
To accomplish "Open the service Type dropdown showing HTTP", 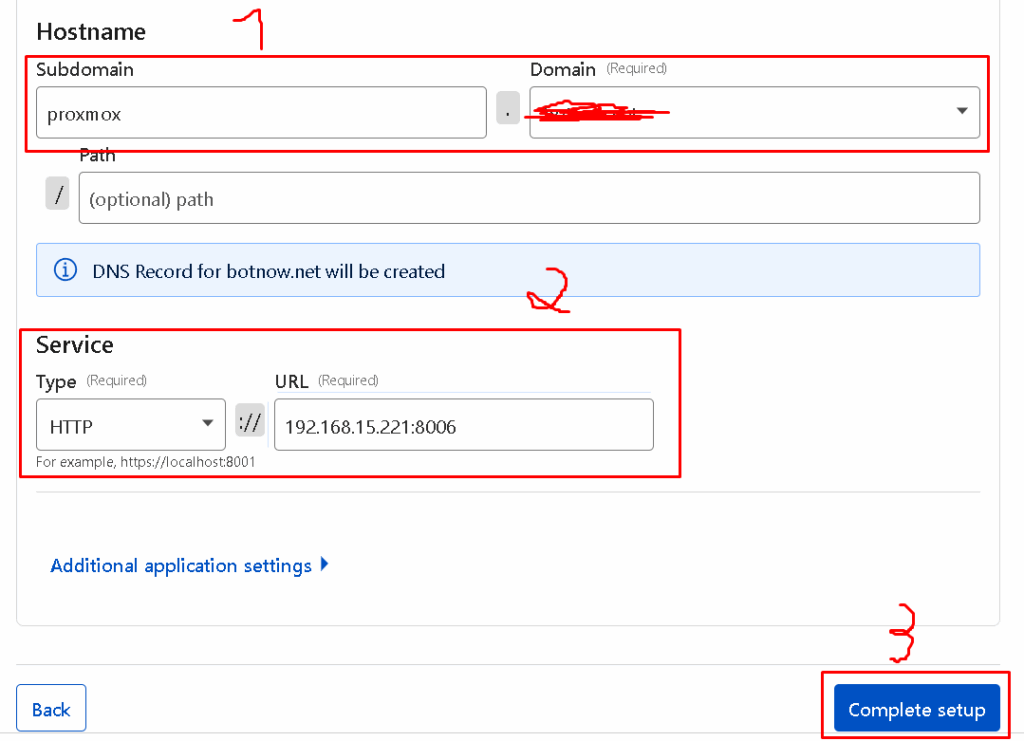I will click(131, 425).
